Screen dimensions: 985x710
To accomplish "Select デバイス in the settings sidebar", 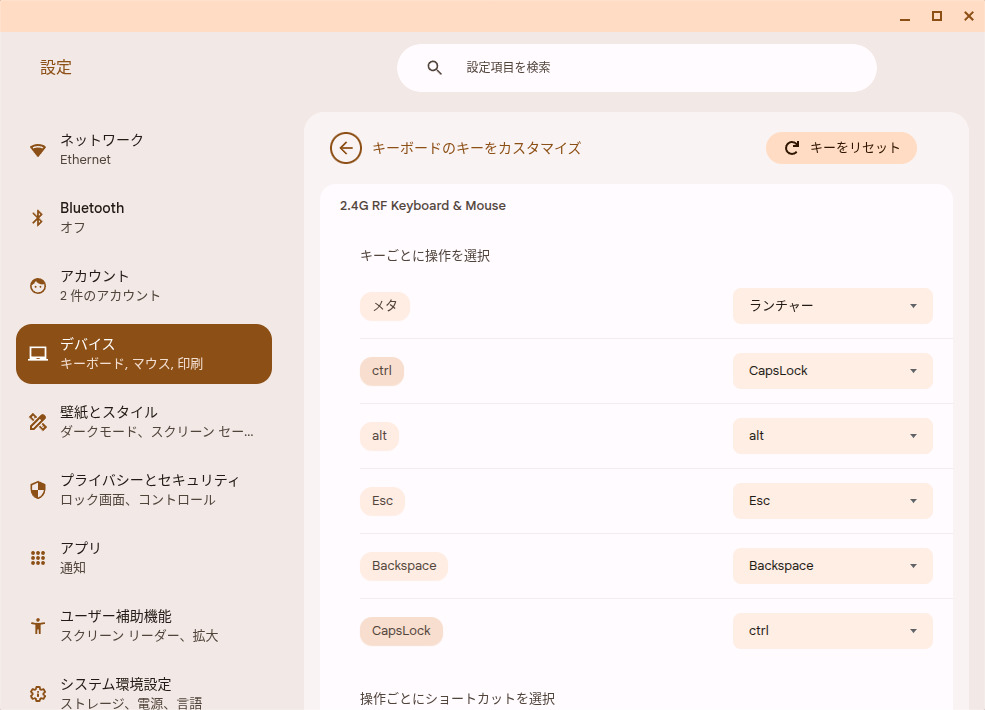I will (144, 354).
